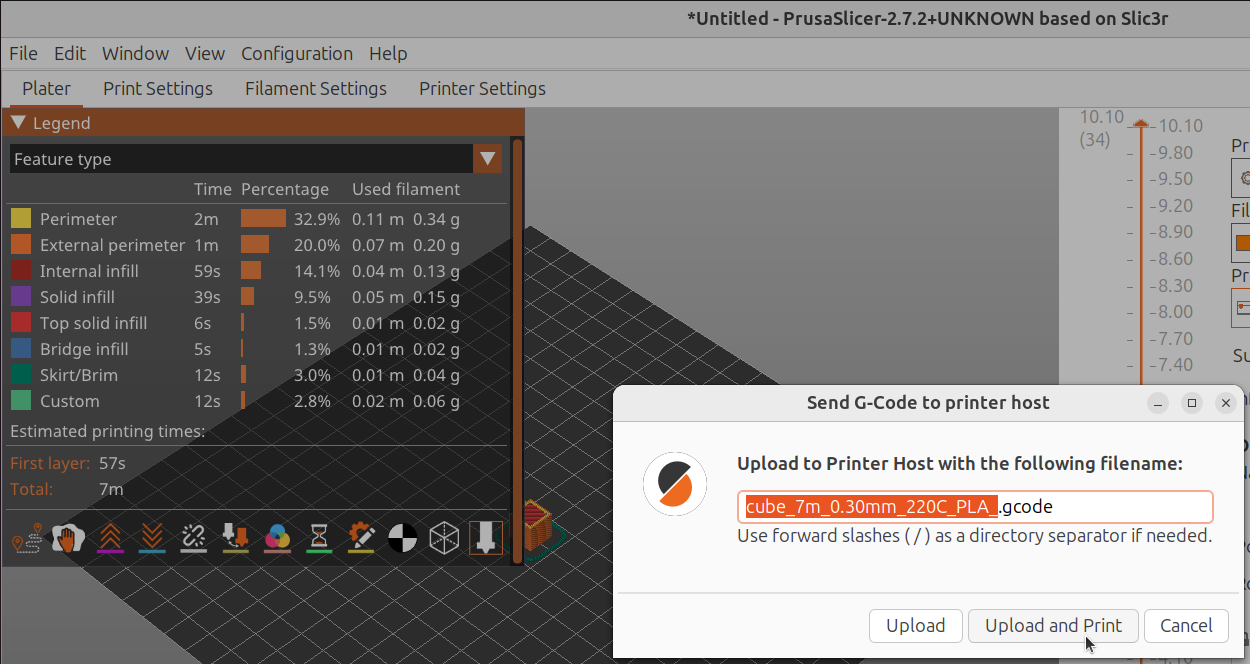1250x664 pixels.
Task: Click the Used filament column header
Action: pyautogui.click(x=406, y=189)
